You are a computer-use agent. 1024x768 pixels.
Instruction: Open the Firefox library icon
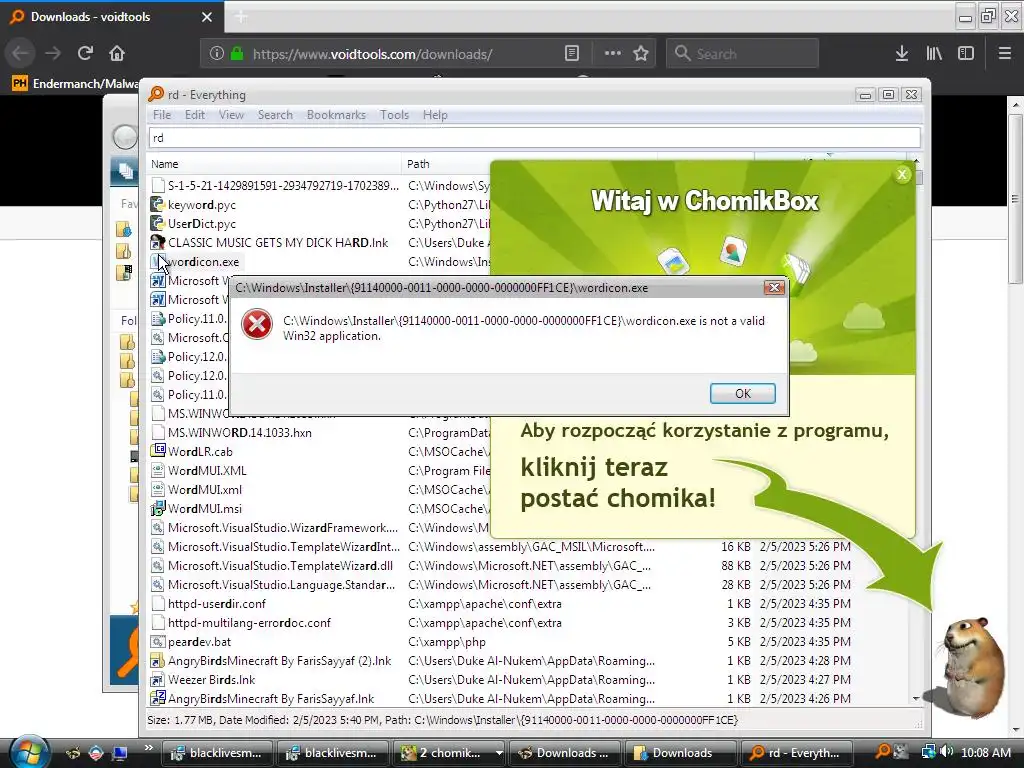coord(934,53)
